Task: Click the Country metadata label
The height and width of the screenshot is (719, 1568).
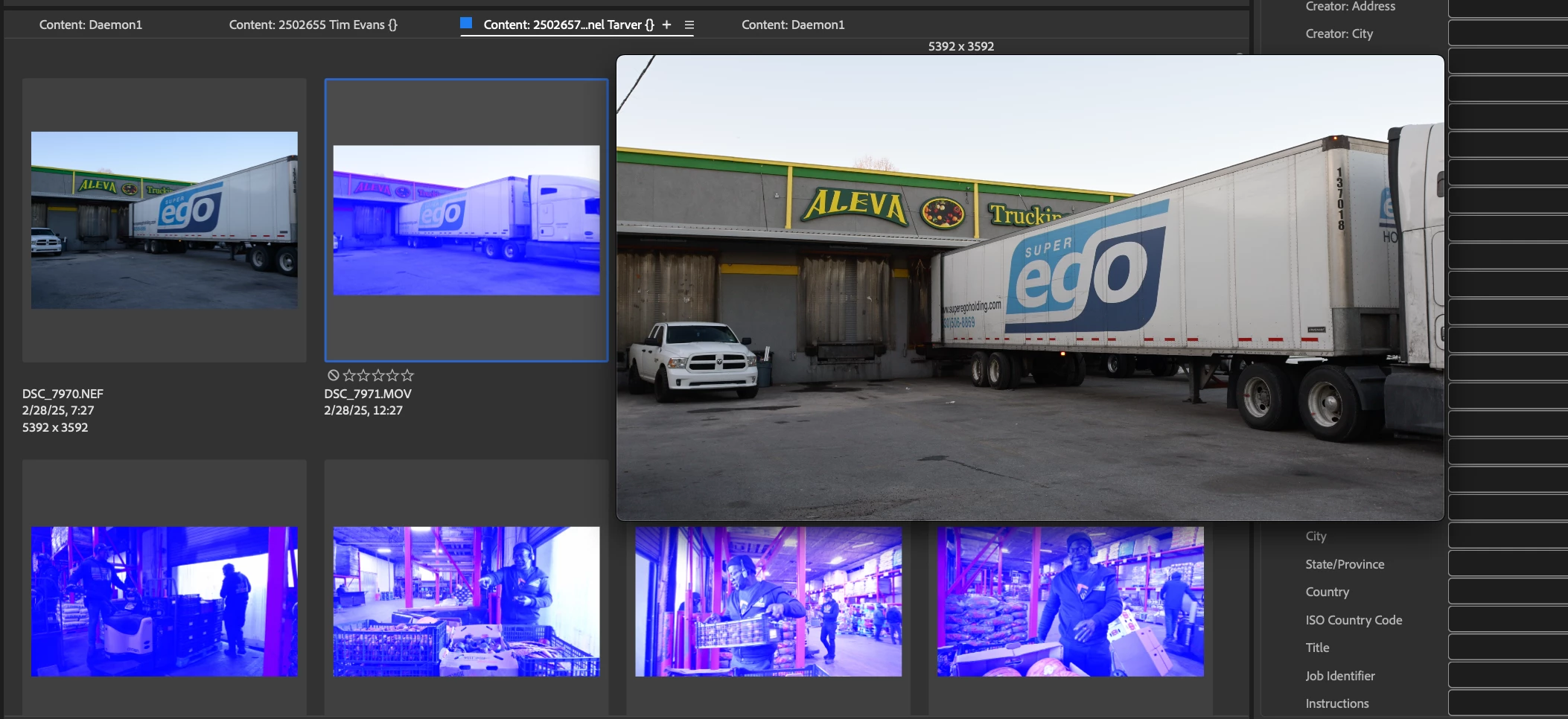Action: pyautogui.click(x=1327, y=592)
